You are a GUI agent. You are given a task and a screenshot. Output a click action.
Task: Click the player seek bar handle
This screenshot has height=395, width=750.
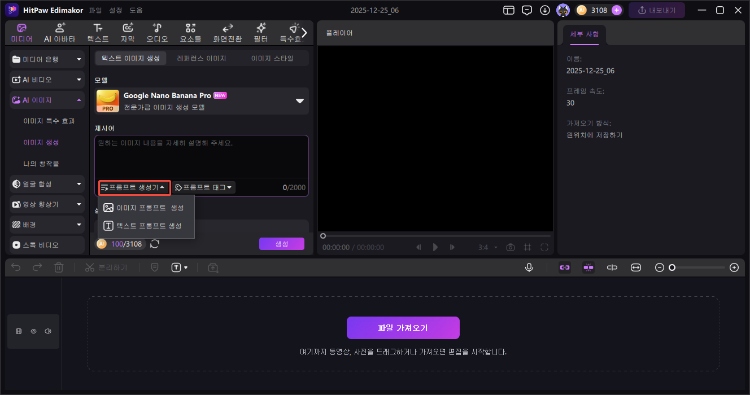point(323,236)
